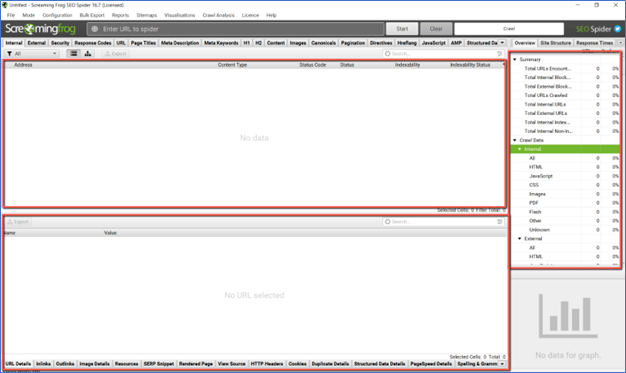The image size is (626, 373).
Task: Switch to tree view icon
Action: click(88, 54)
